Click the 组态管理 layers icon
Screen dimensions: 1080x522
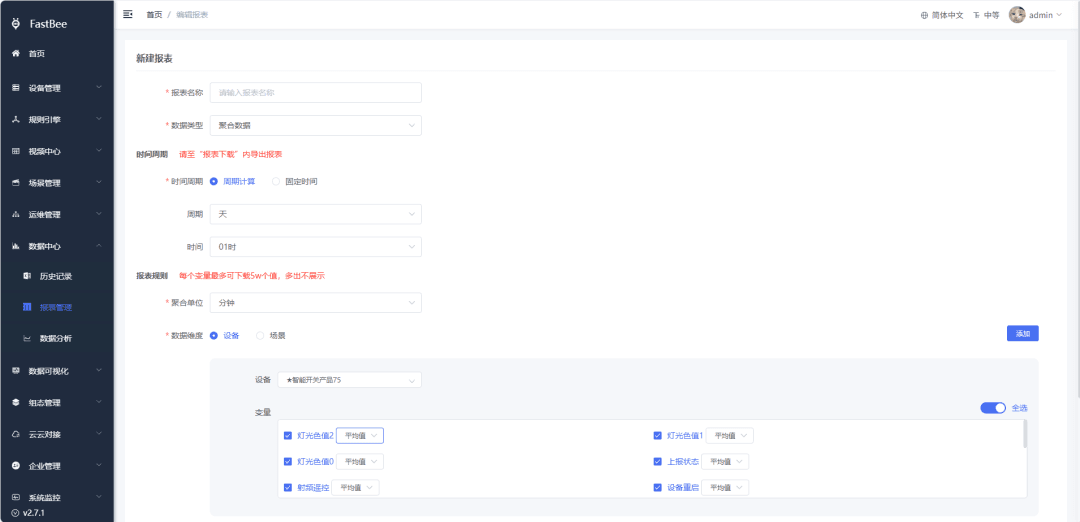click(x=16, y=403)
